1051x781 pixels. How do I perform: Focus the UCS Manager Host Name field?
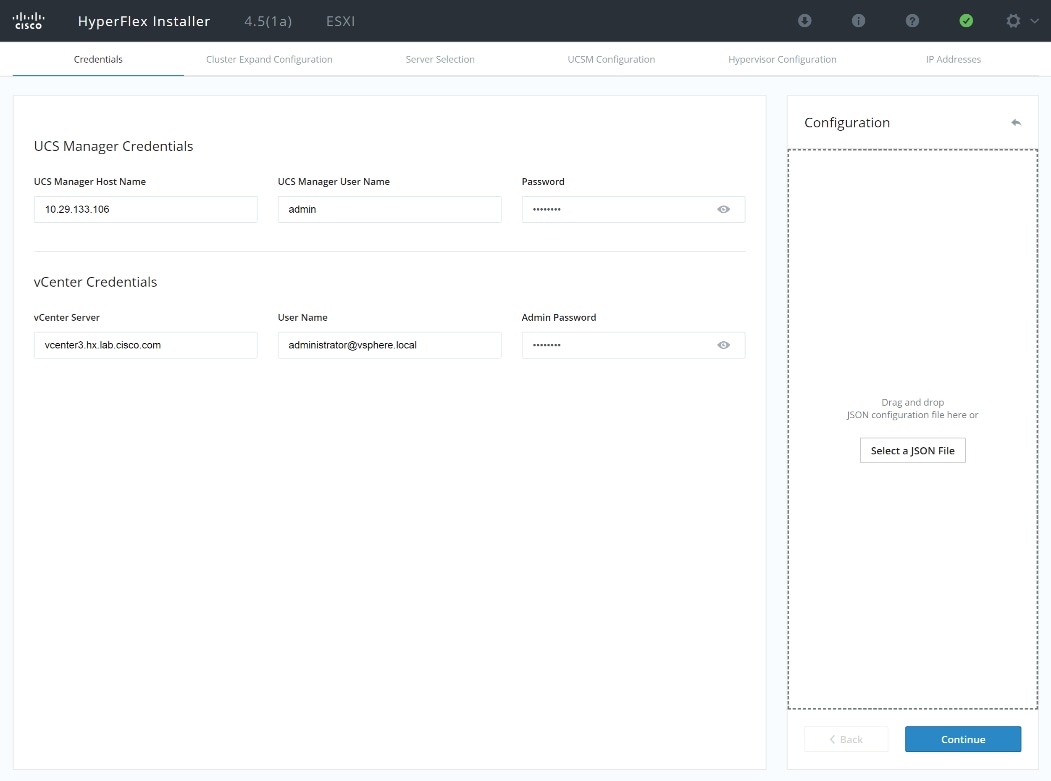point(145,209)
